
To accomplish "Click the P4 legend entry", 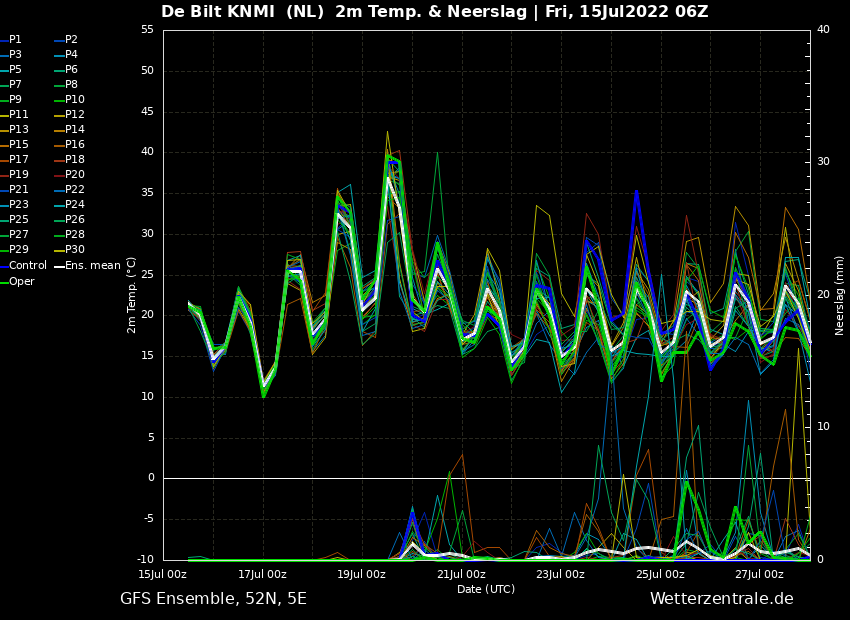I will coord(66,55).
